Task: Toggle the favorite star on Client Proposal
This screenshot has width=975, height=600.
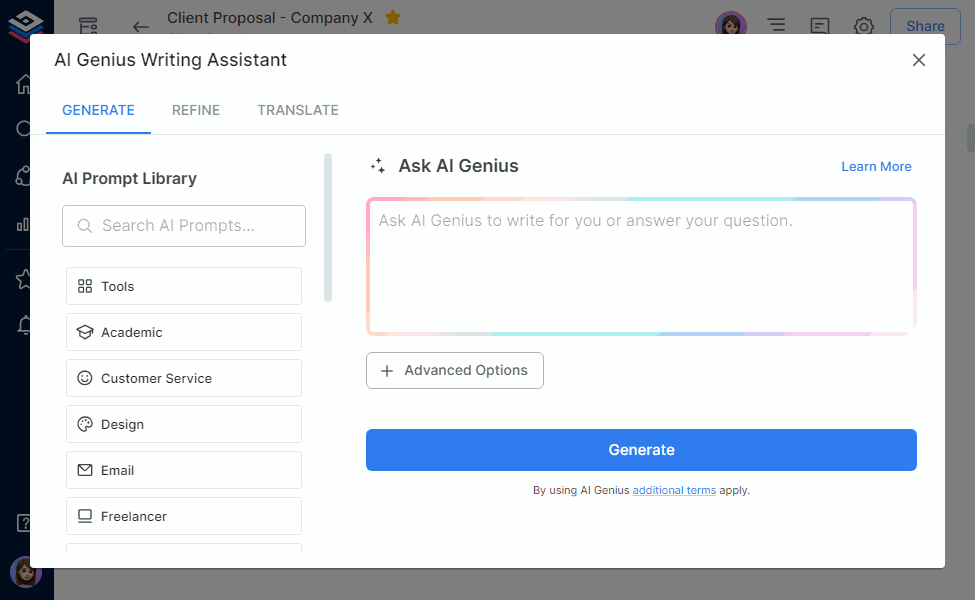Action: pyautogui.click(x=392, y=17)
